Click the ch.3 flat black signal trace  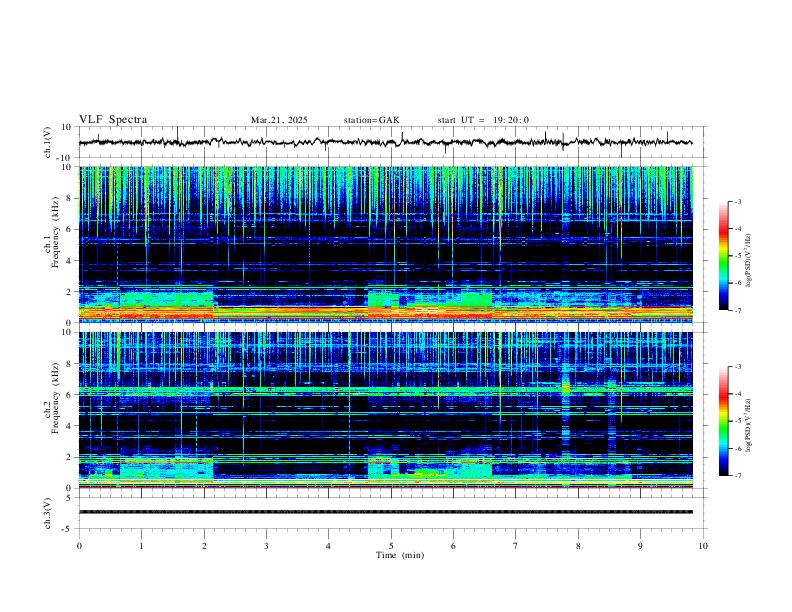coord(386,512)
